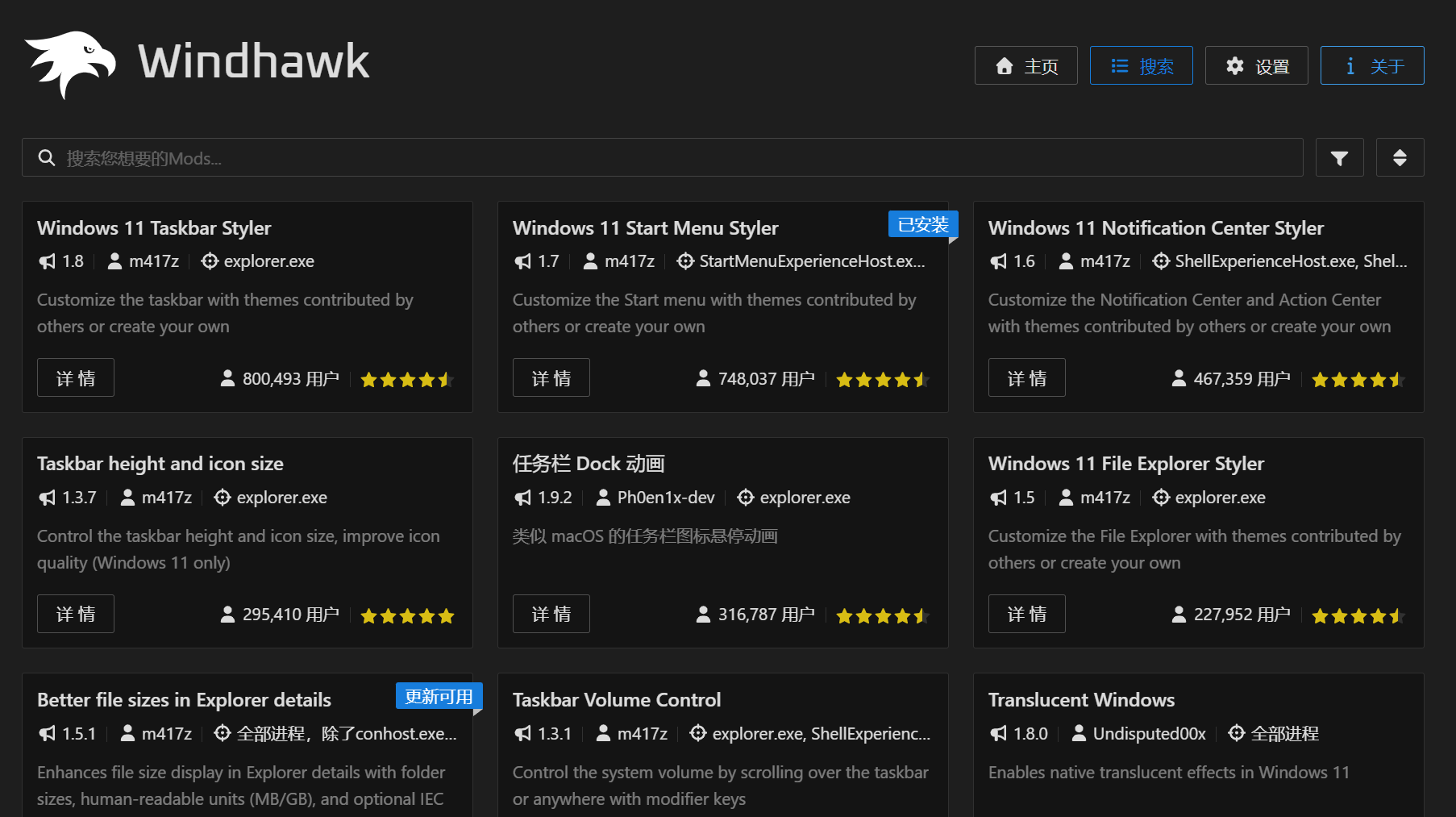
Task: Click megaphone icon beside version 1.5
Action: (998, 498)
